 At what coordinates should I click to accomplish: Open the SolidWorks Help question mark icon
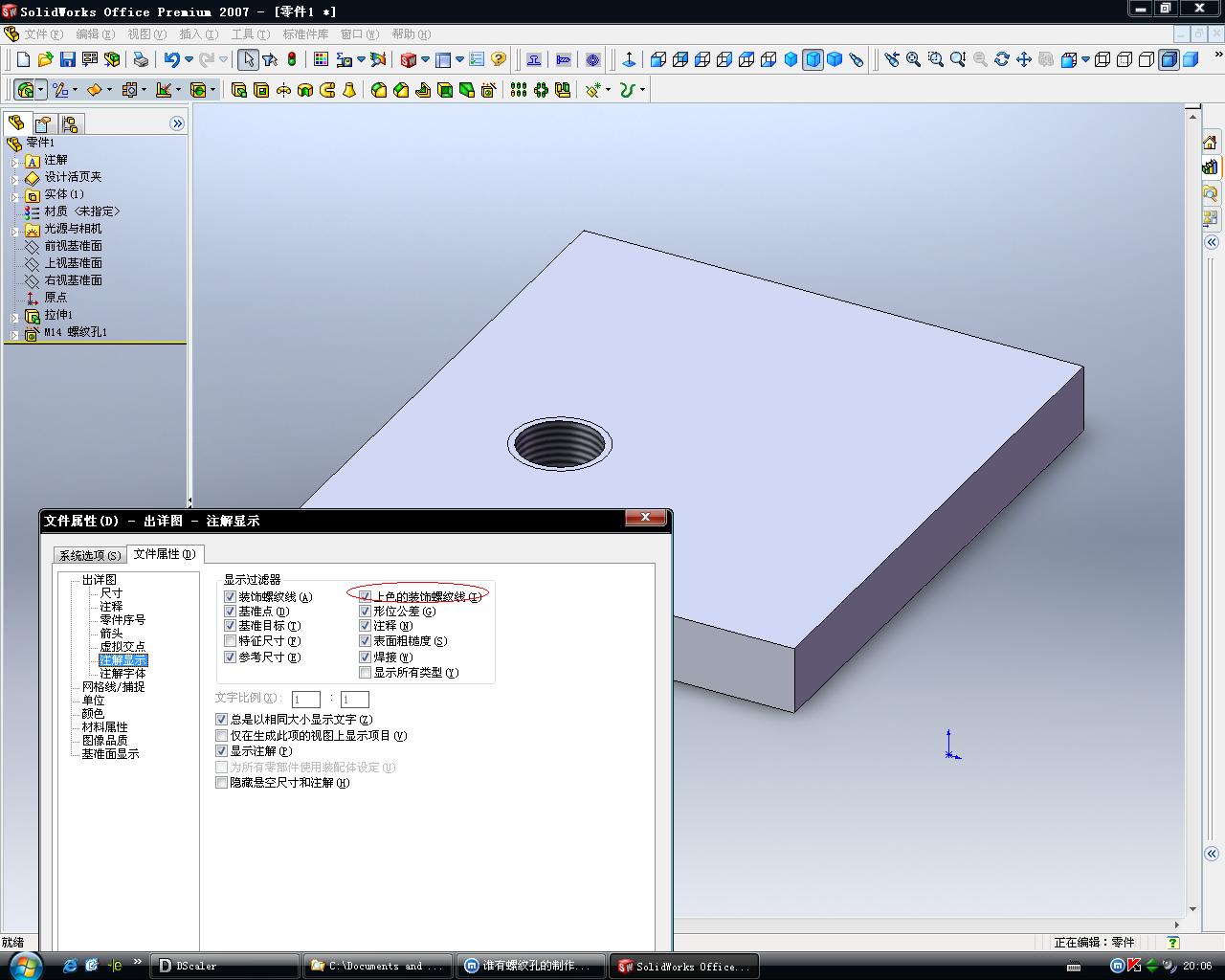[x=498, y=59]
